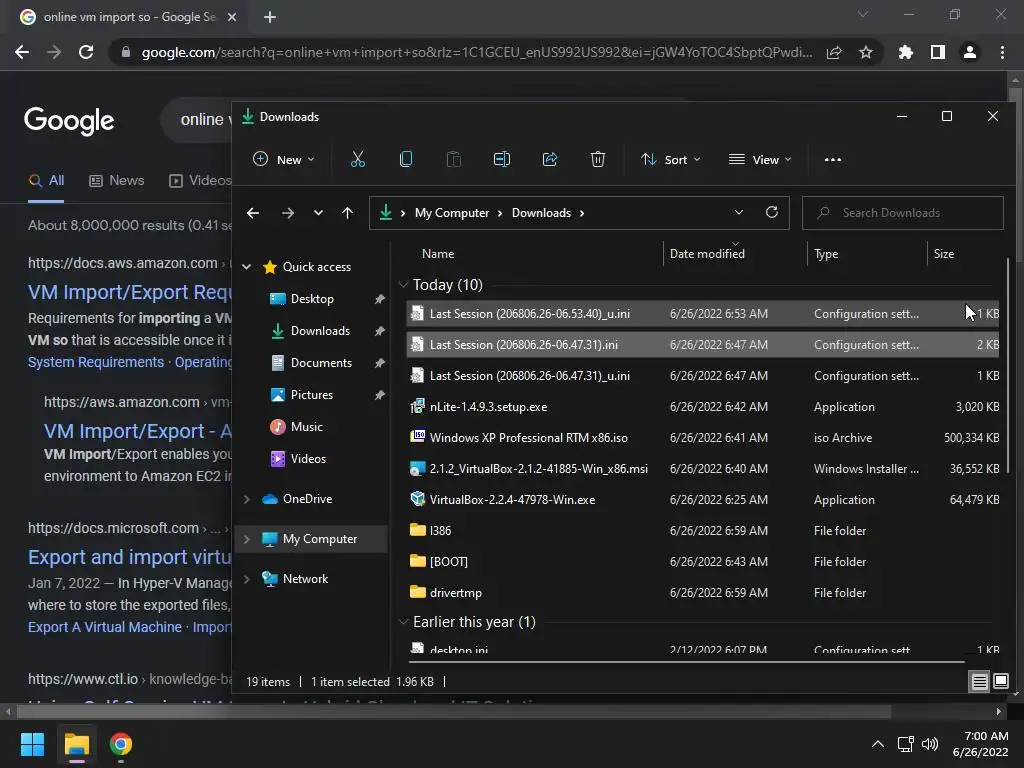Open the volume control in system tray
Screen dimensions: 1024x768
[930, 744]
